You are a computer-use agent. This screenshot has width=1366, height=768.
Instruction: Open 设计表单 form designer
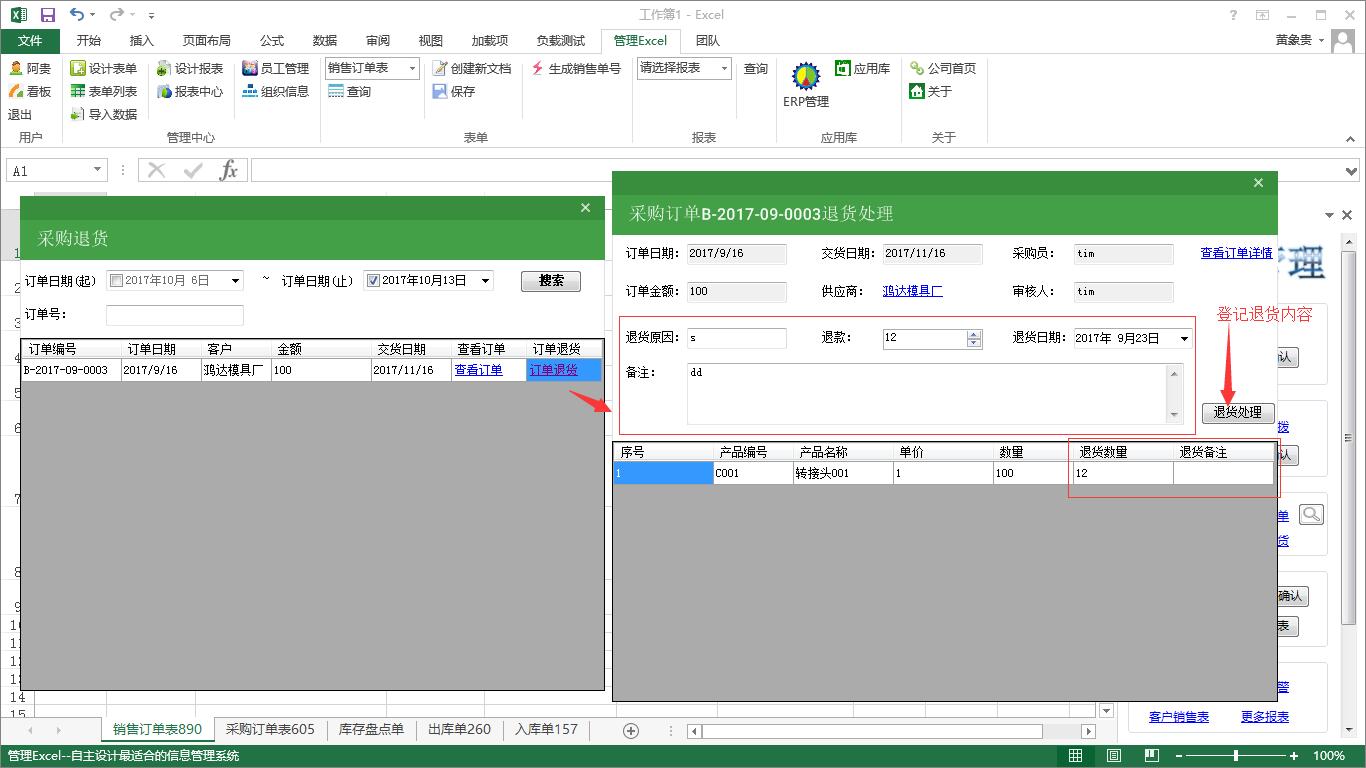(x=103, y=68)
